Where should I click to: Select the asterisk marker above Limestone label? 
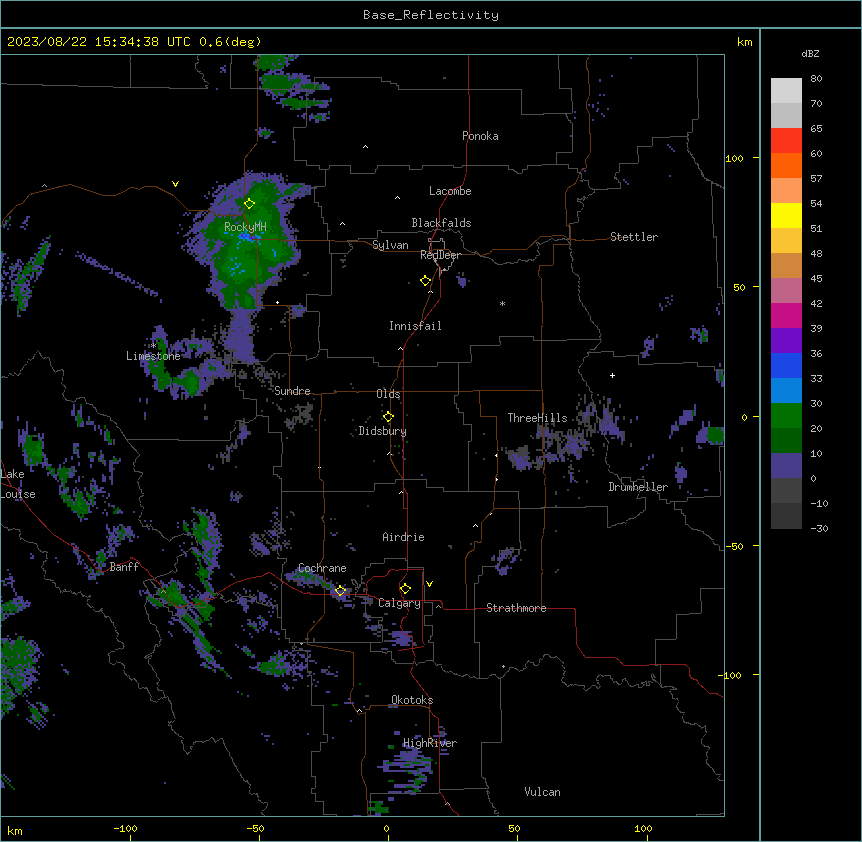click(x=153, y=346)
